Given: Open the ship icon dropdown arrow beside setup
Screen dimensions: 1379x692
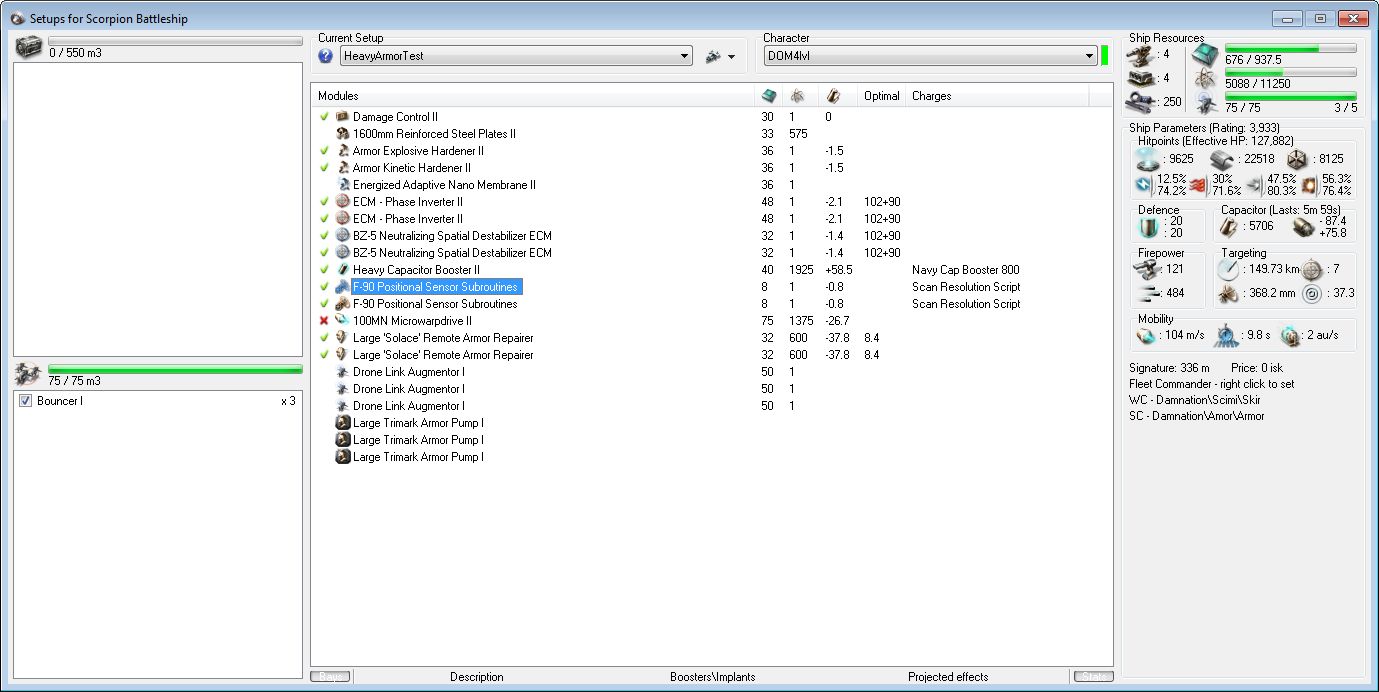Looking at the screenshot, I should coord(732,57).
